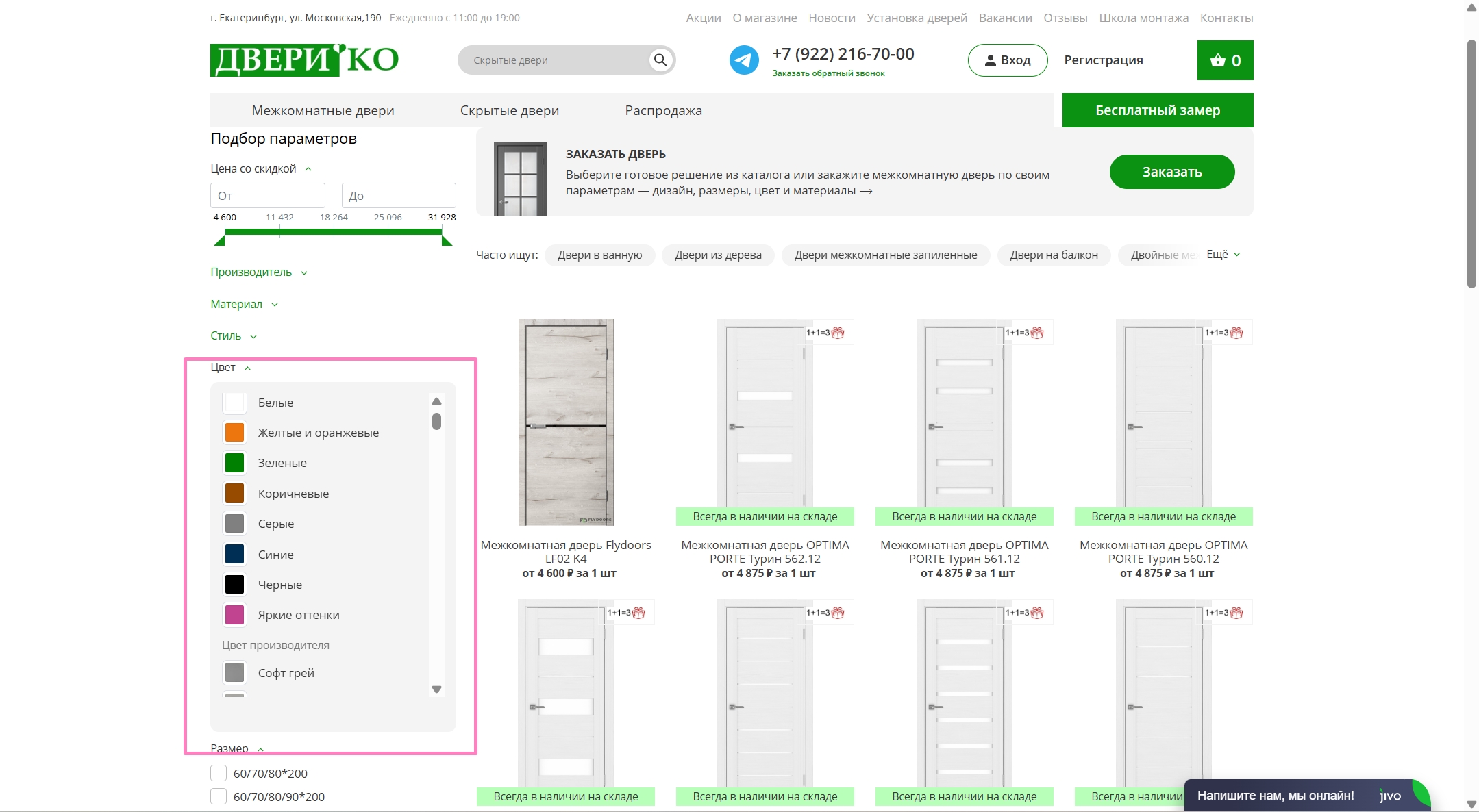Filter by Яркие оттенки color
The width and height of the screenshot is (1479, 812).
click(x=234, y=615)
